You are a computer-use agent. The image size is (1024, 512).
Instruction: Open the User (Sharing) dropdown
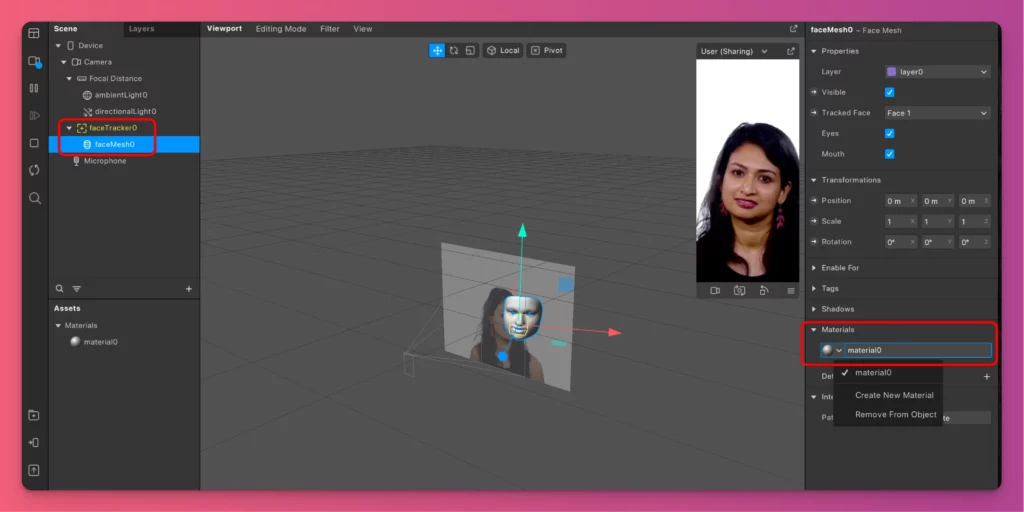pyautogui.click(x=734, y=51)
